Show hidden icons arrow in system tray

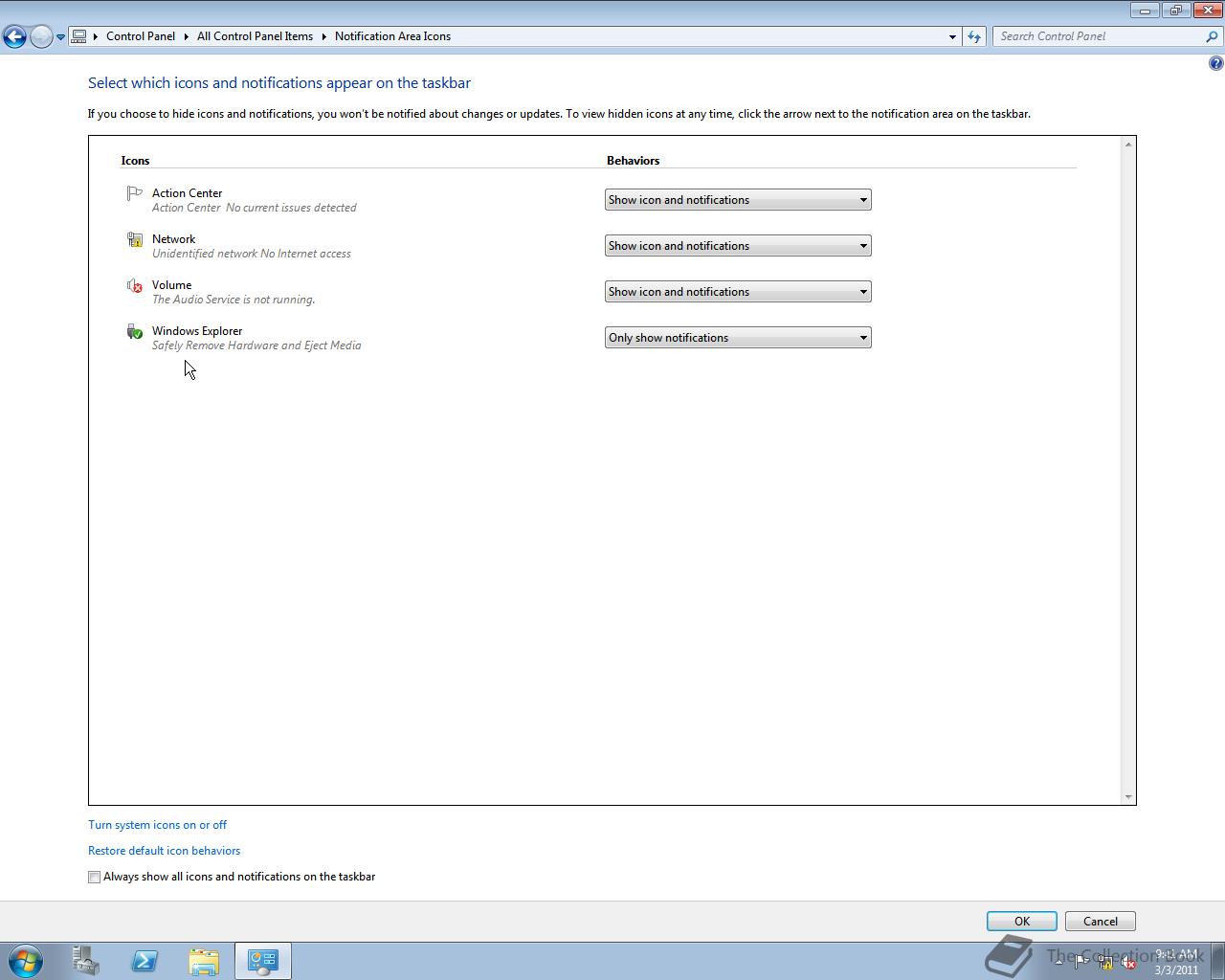[1058, 962]
